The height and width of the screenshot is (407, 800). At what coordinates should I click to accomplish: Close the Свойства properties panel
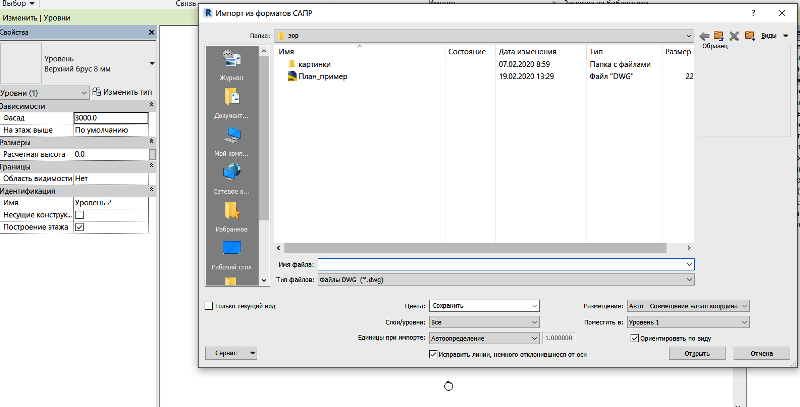[x=151, y=32]
